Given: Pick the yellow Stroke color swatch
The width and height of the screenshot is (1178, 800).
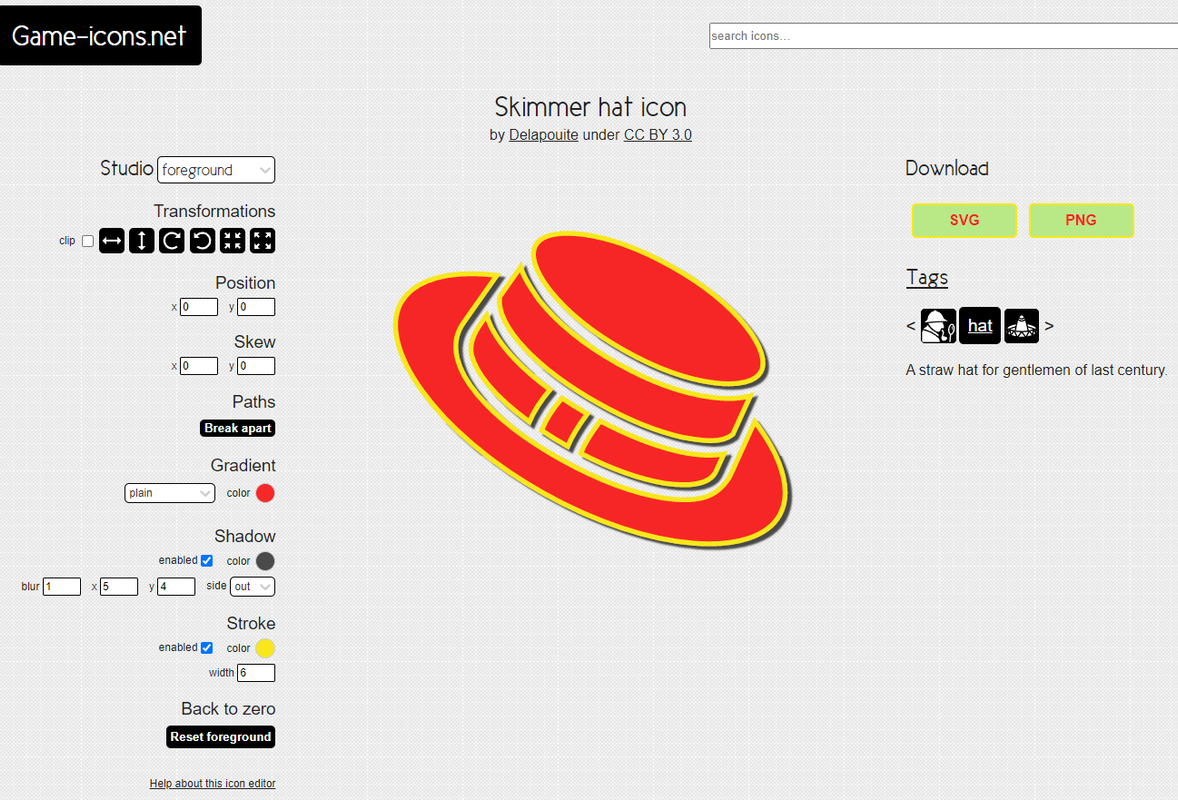Looking at the screenshot, I should (265, 648).
